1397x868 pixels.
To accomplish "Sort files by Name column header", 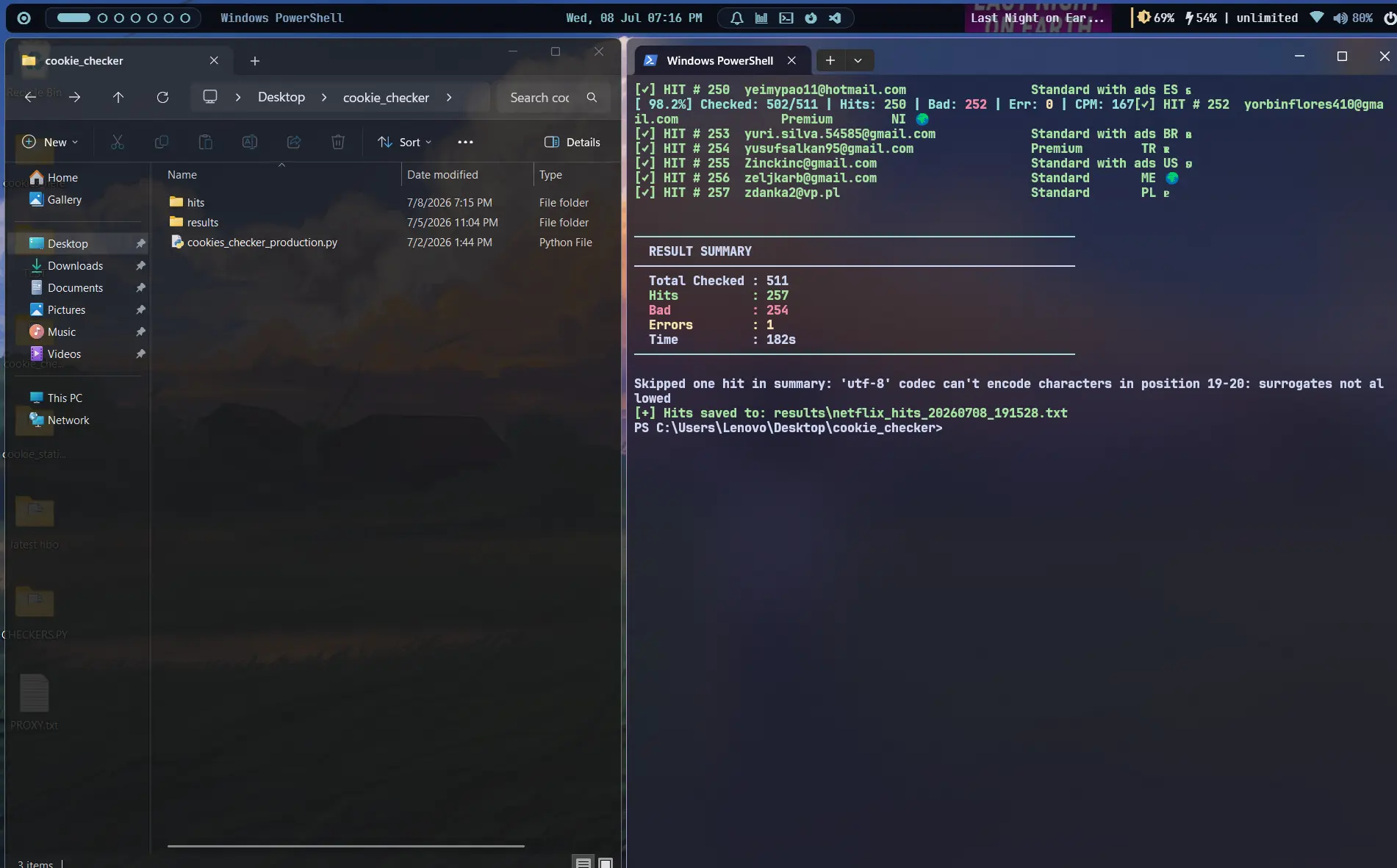I will 281,174.
